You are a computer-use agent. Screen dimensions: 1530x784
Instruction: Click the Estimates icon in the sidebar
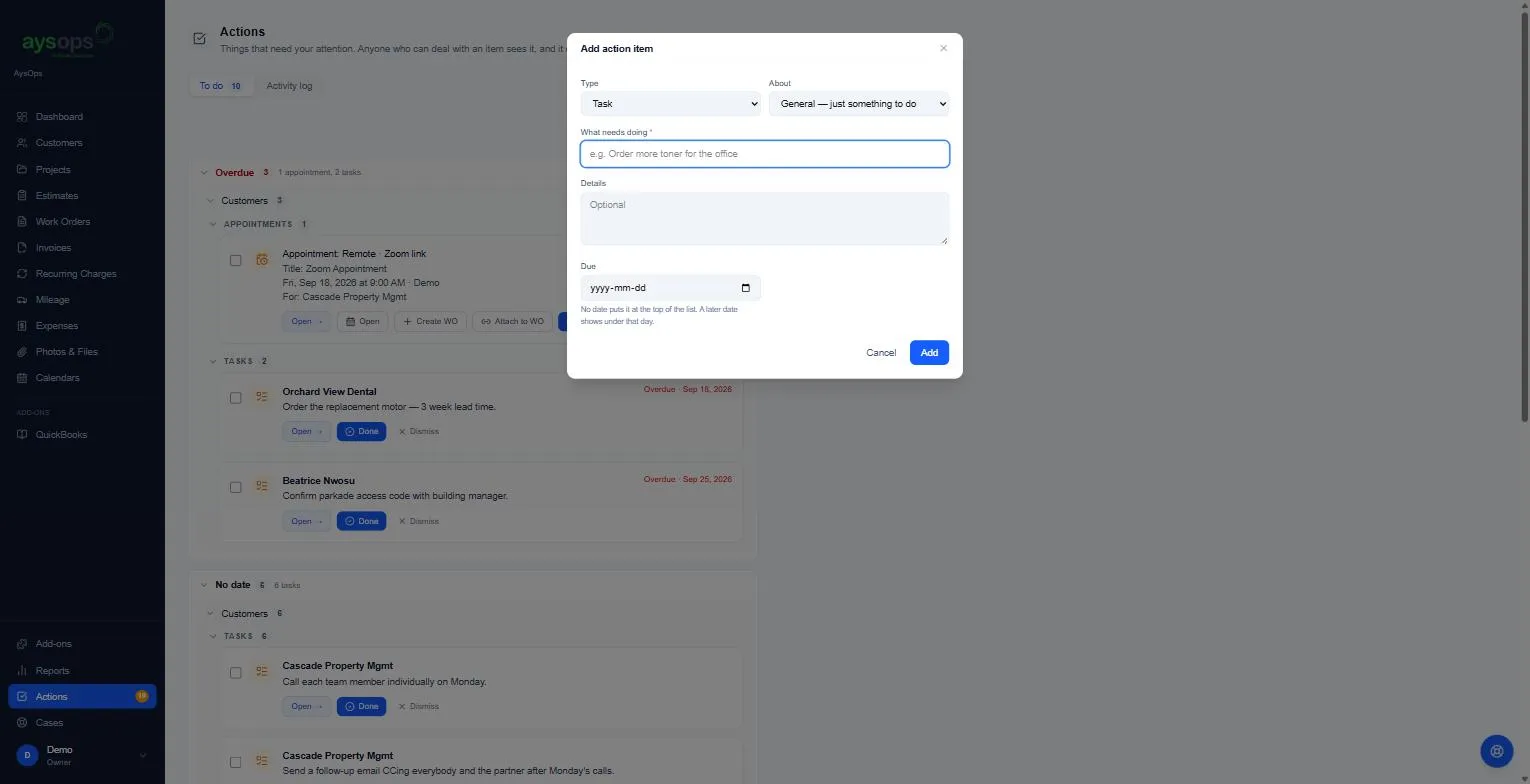point(22,196)
